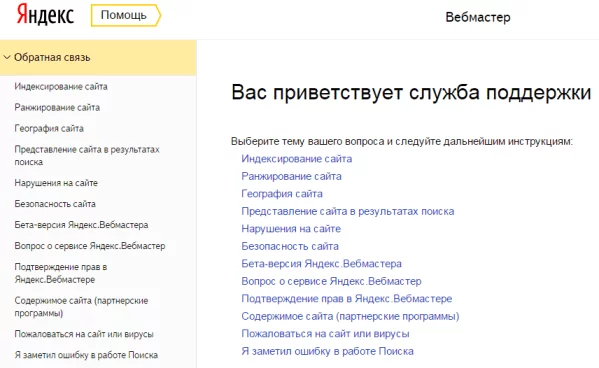Follow the География сайта link in main content
This screenshot has width=599, height=368.
tap(282, 194)
